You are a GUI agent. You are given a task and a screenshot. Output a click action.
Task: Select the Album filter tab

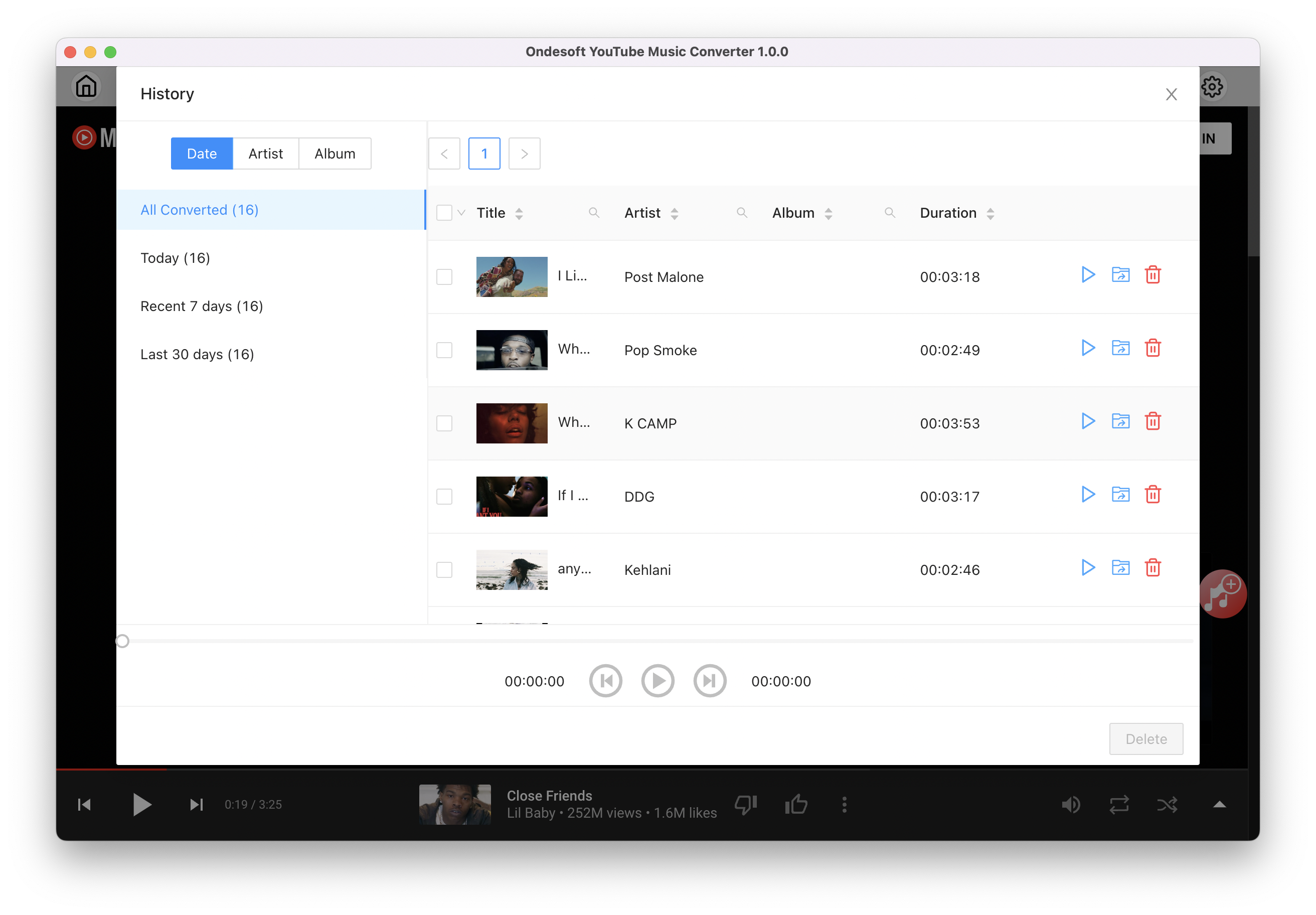pyautogui.click(x=334, y=153)
